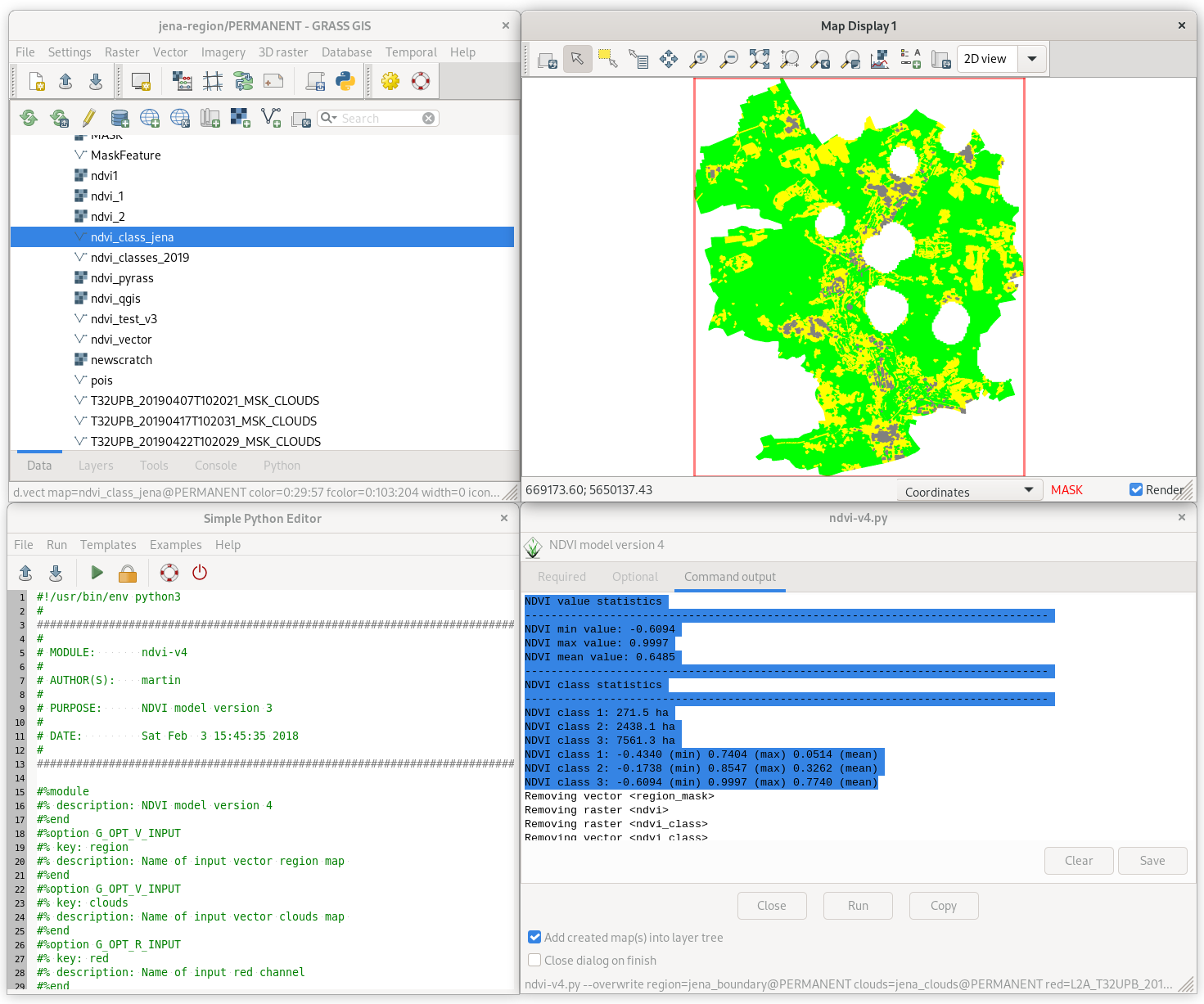Add map elements legend icon

[910, 59]
